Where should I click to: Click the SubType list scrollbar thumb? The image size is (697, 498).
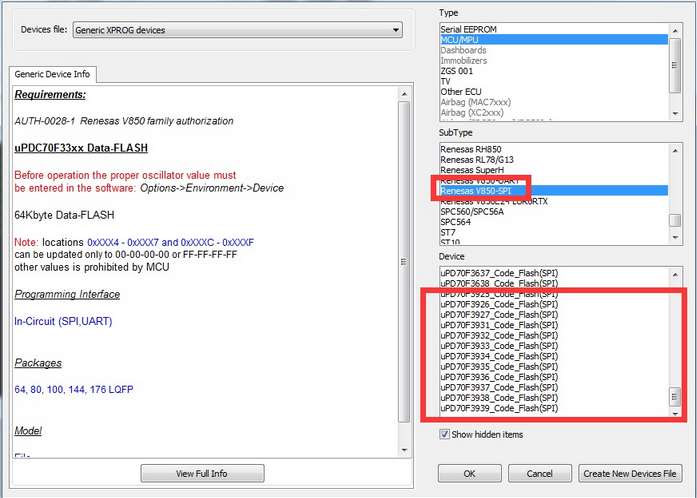(675, 220)
